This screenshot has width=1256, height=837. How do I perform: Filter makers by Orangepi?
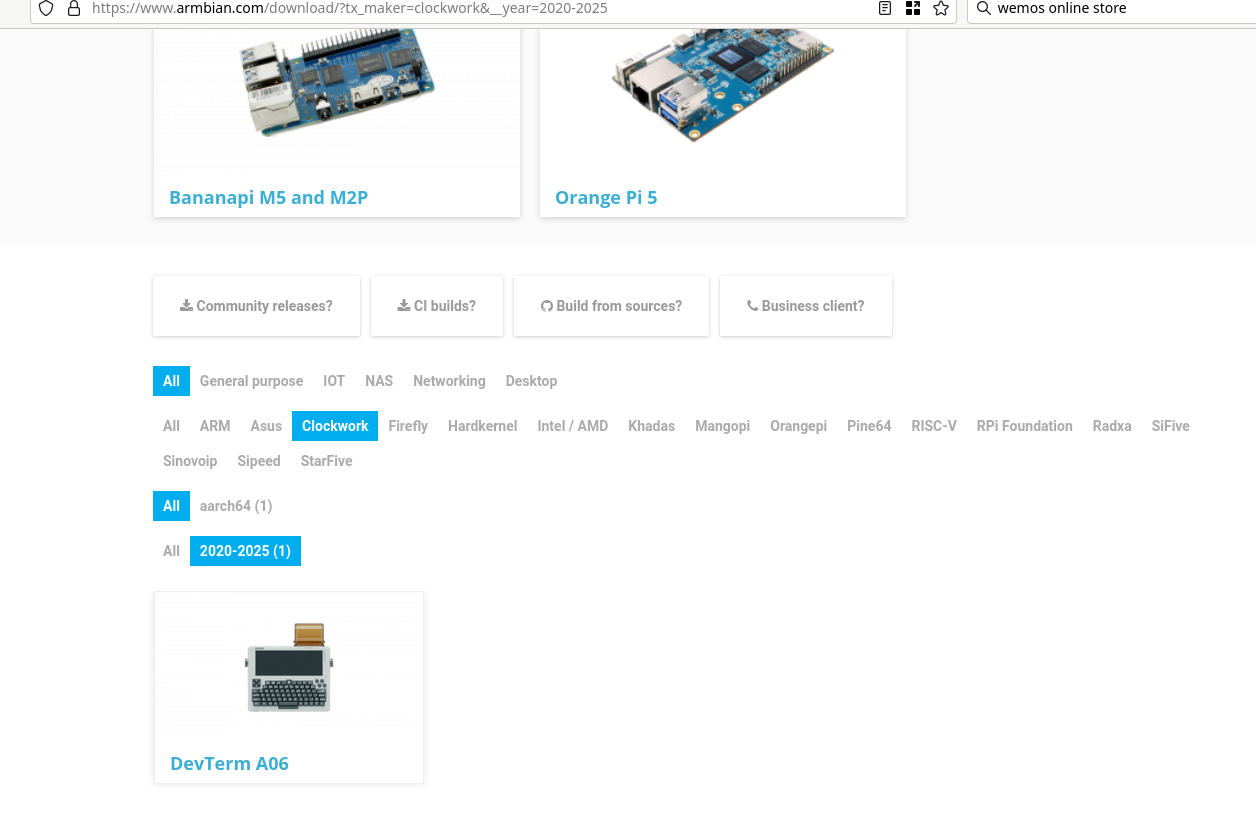pos(798,426)
